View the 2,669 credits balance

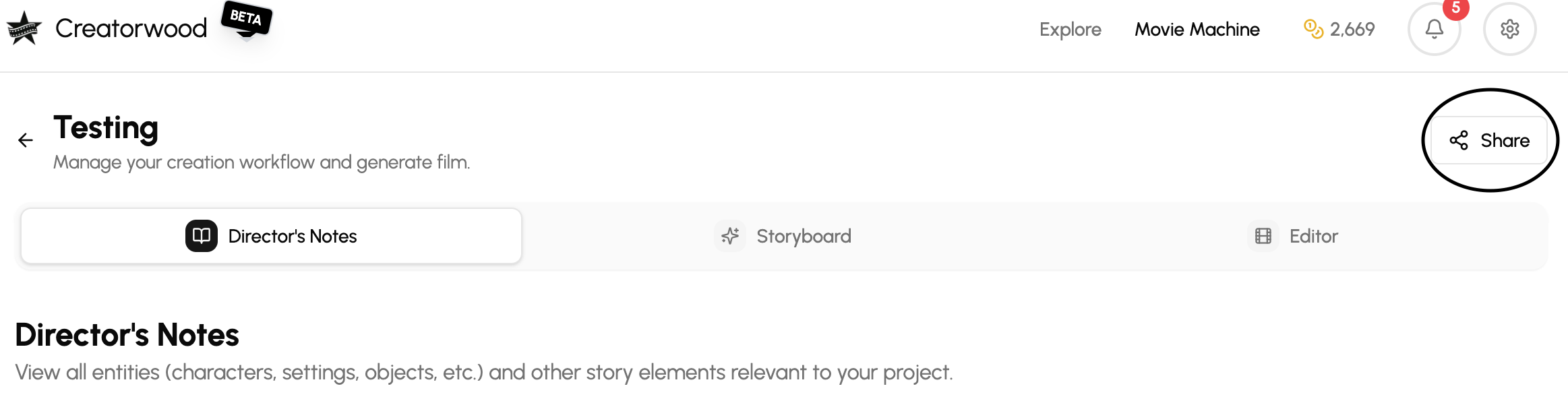[x=1352, y=30]
